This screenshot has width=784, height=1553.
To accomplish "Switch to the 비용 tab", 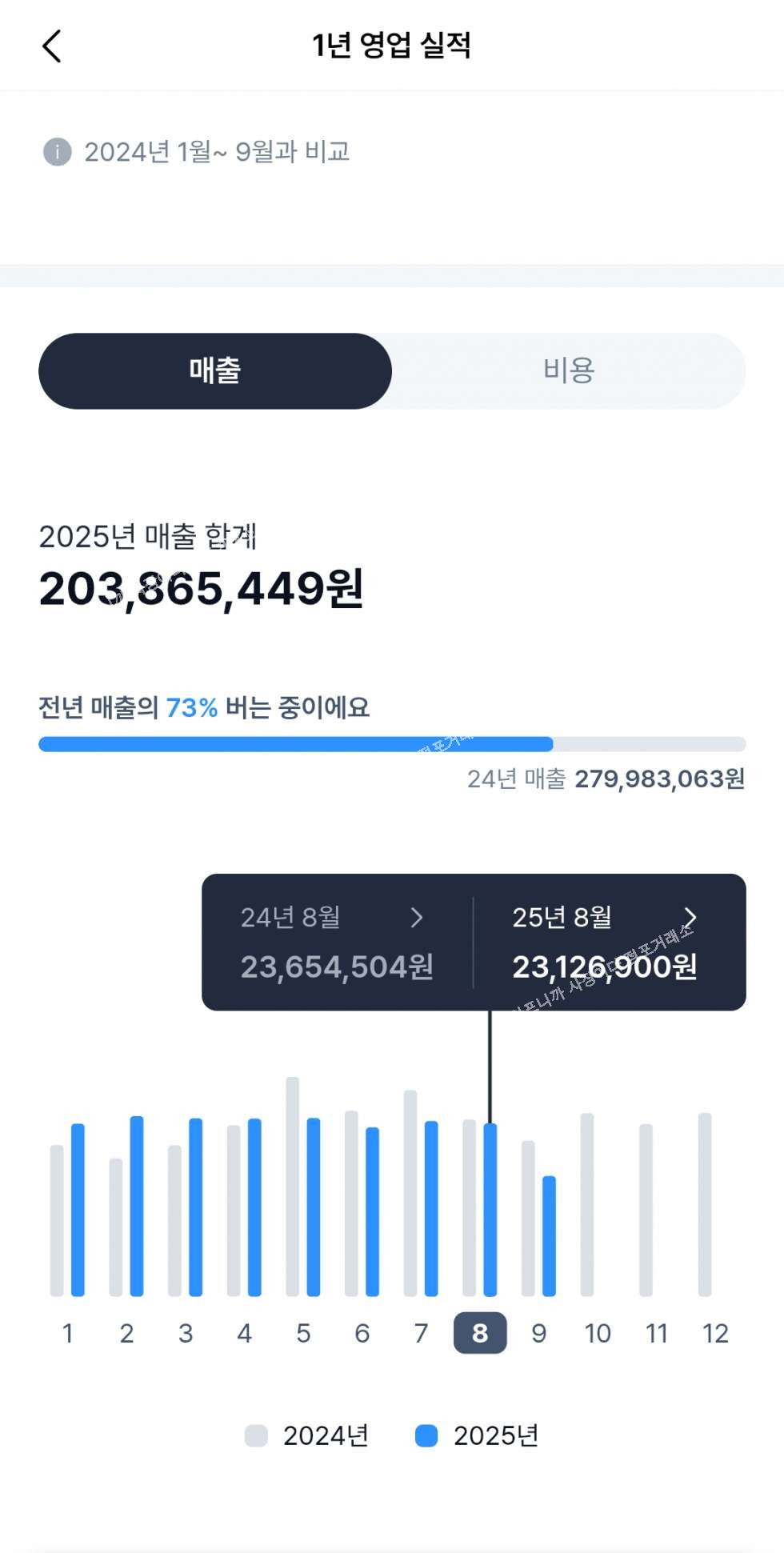I will pyautogui.click(x=569, y=371).
